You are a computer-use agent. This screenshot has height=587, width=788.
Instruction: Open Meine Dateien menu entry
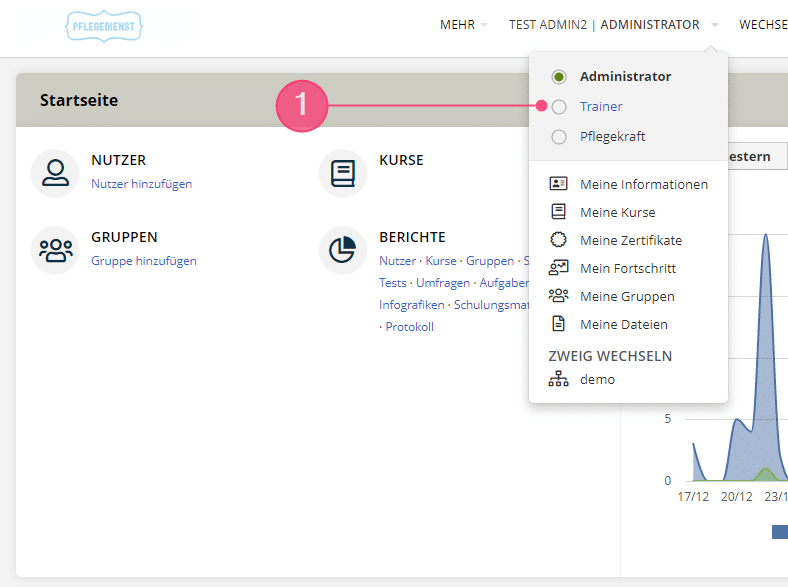tap(624, 324)
